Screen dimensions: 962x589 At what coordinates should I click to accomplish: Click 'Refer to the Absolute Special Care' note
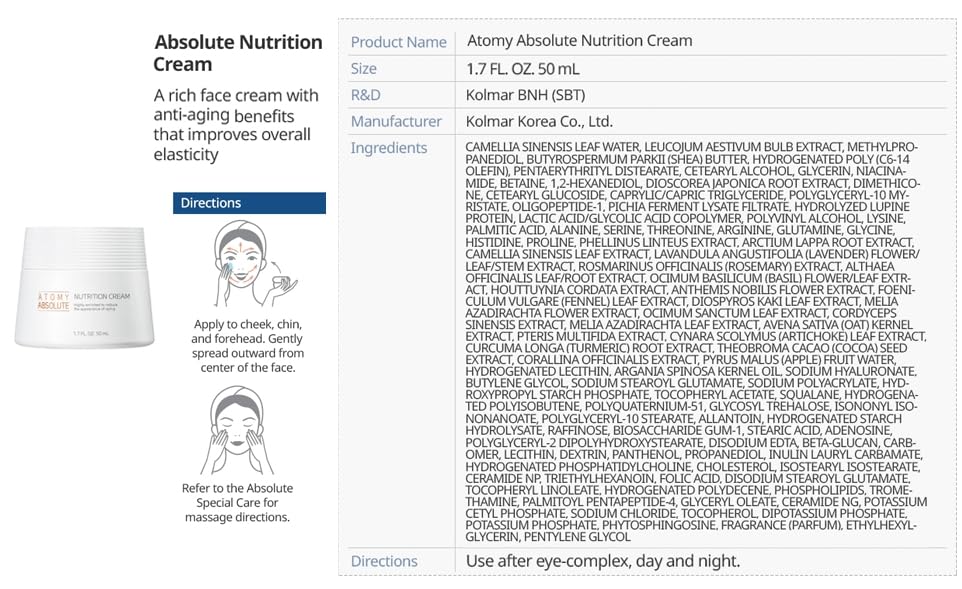[237, 502]
